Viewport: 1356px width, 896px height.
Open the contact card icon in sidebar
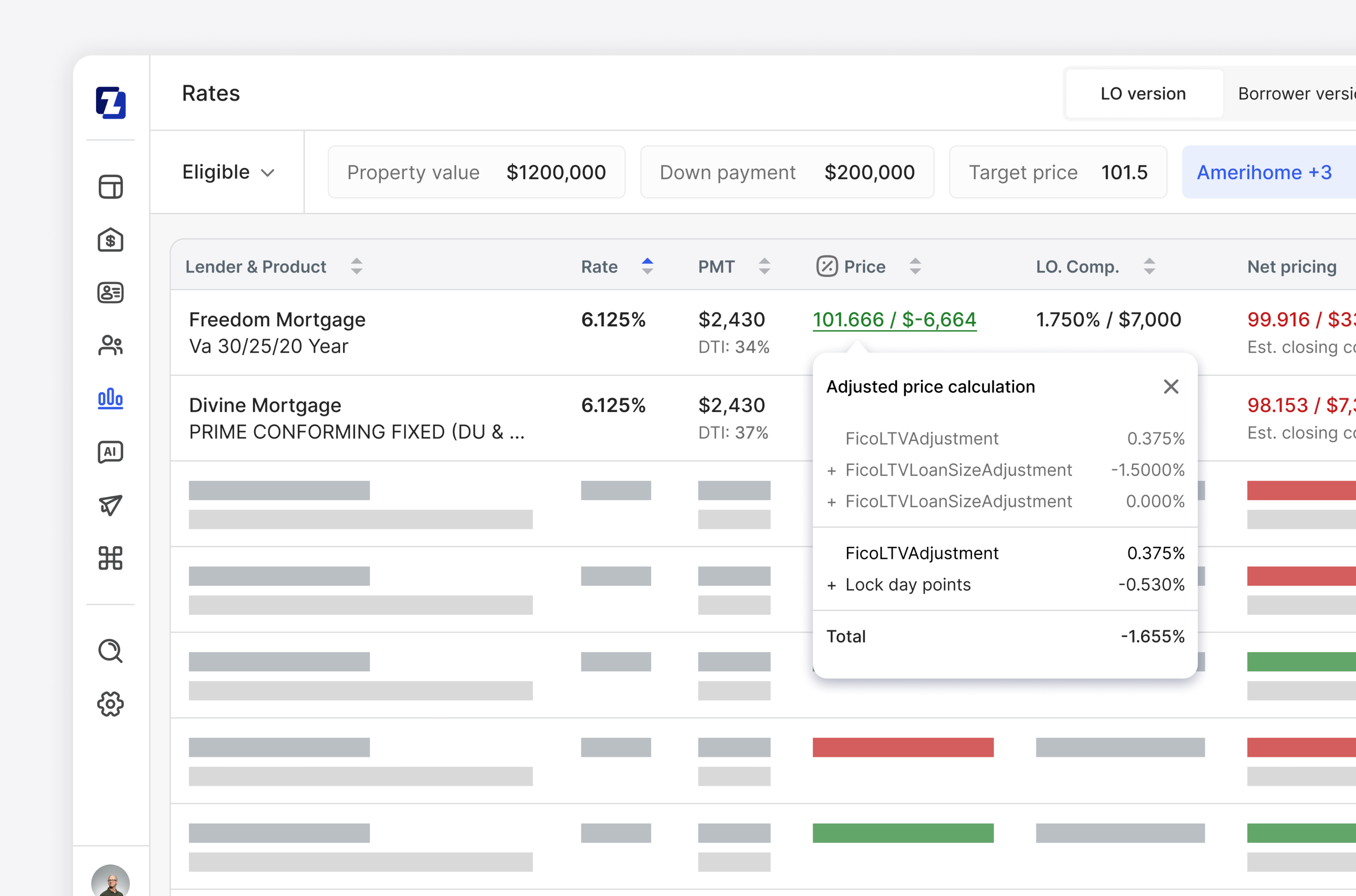110,293
